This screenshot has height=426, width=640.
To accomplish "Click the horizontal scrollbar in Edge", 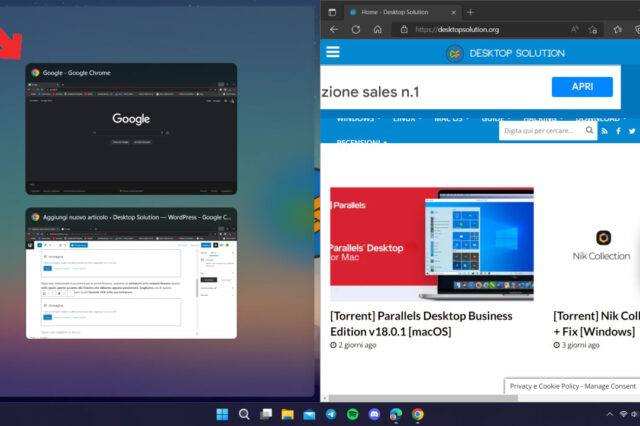I will 423,398.
